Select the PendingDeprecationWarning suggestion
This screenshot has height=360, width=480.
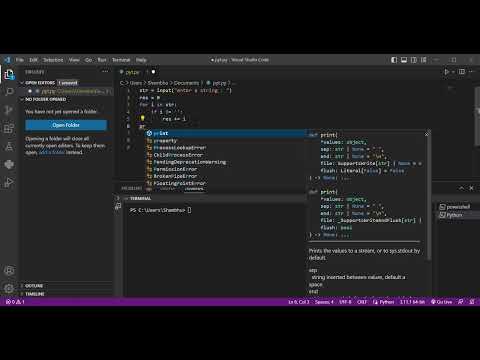(x=225, y=162)
